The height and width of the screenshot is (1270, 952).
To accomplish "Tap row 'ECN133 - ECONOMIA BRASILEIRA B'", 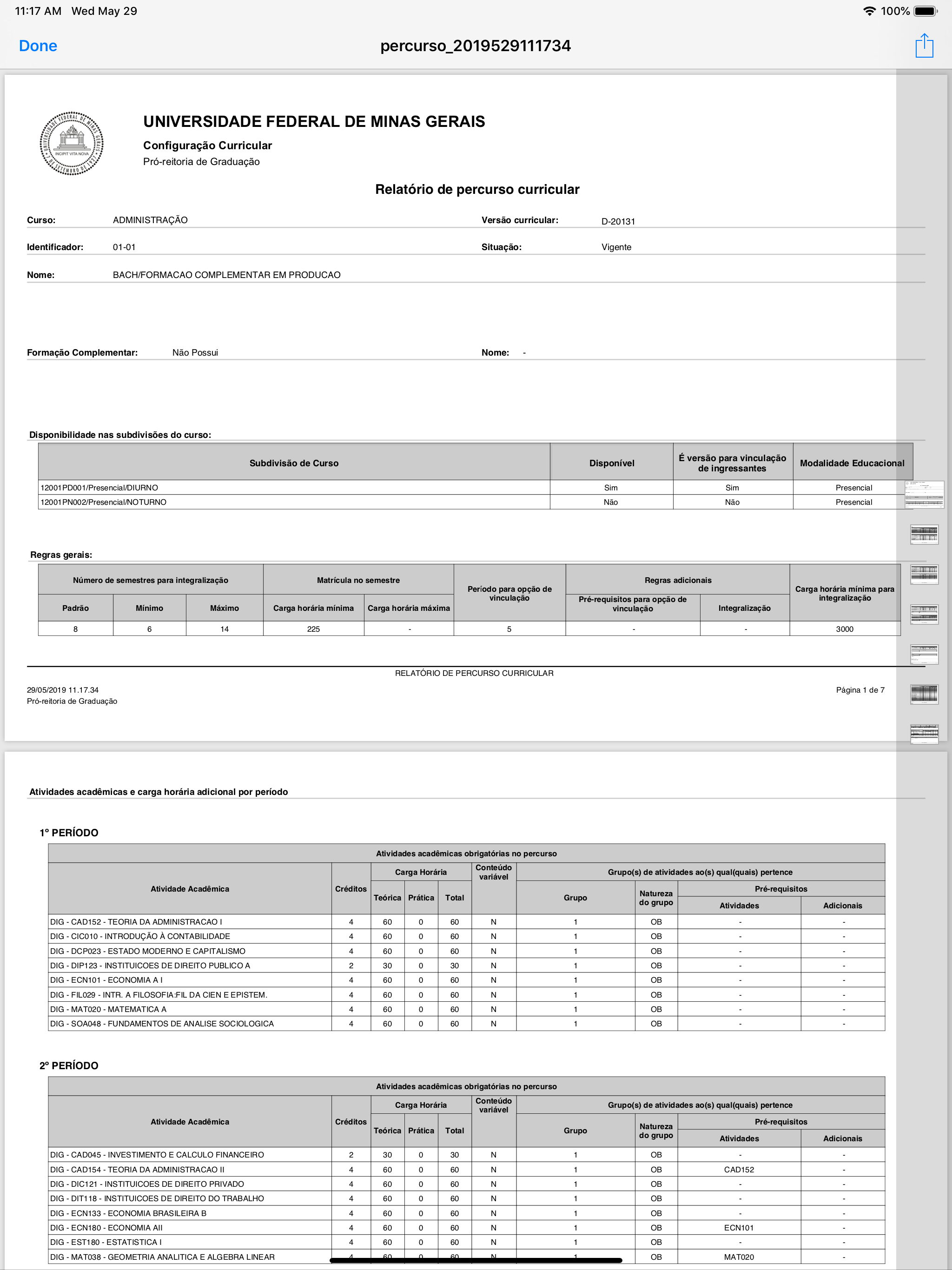I will (466, 1213).
